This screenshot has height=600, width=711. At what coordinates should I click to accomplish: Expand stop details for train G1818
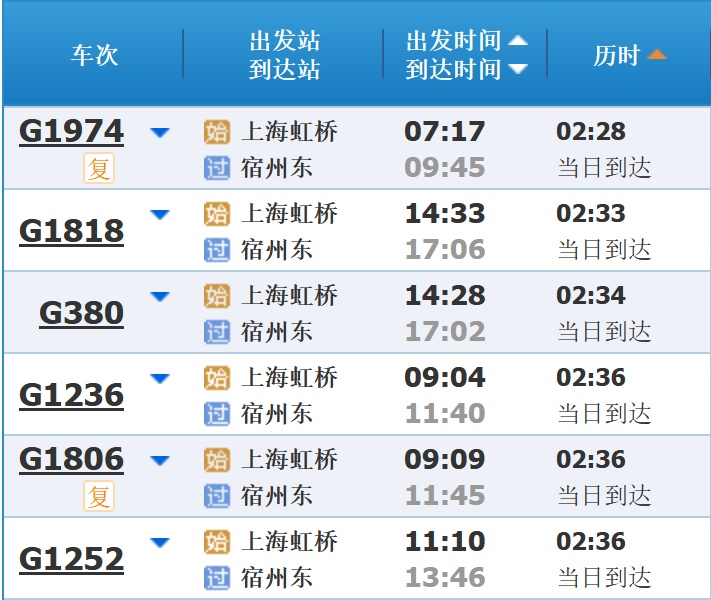[160, 214]
